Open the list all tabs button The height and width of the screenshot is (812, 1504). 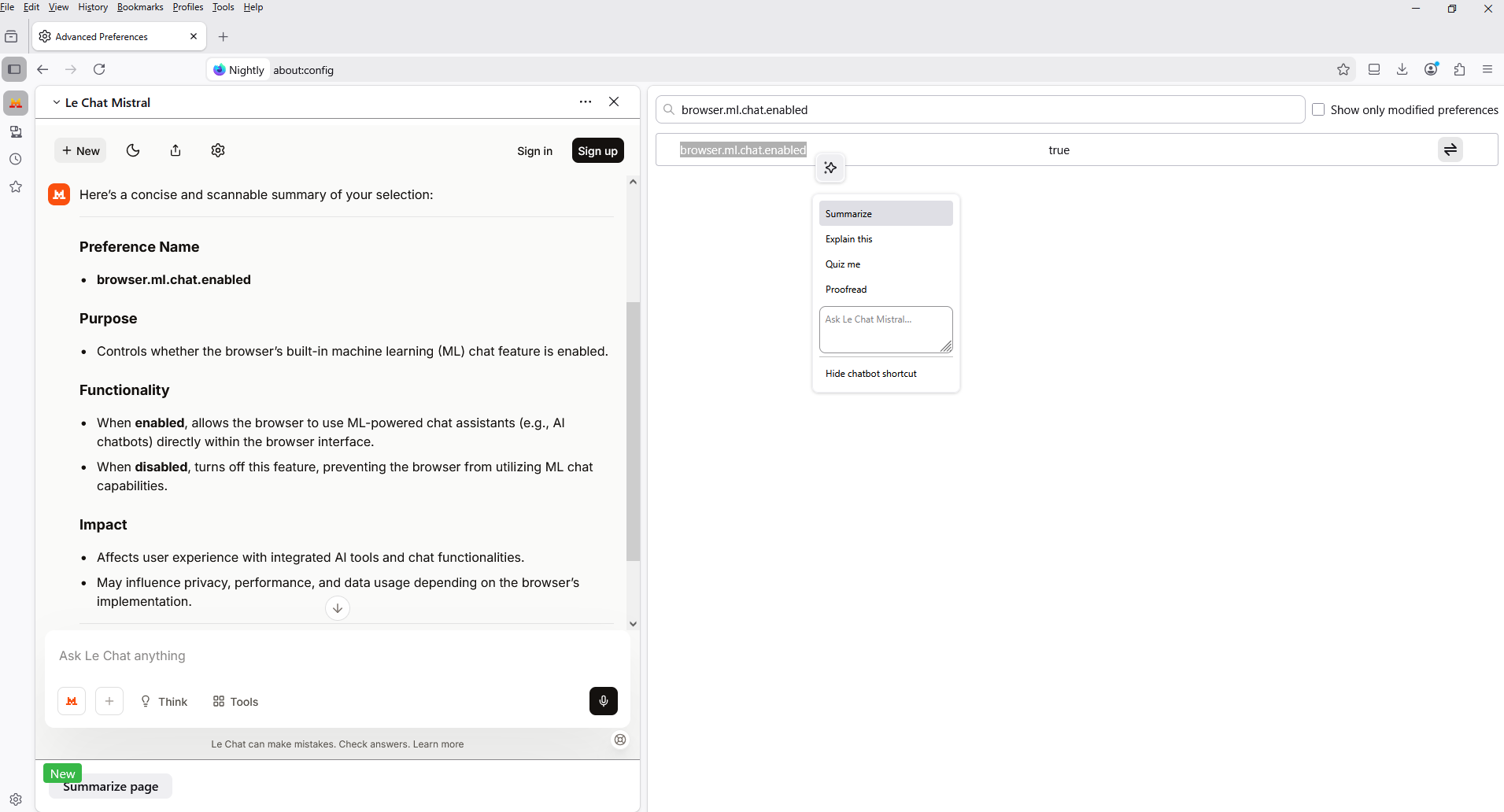(11, 37)
